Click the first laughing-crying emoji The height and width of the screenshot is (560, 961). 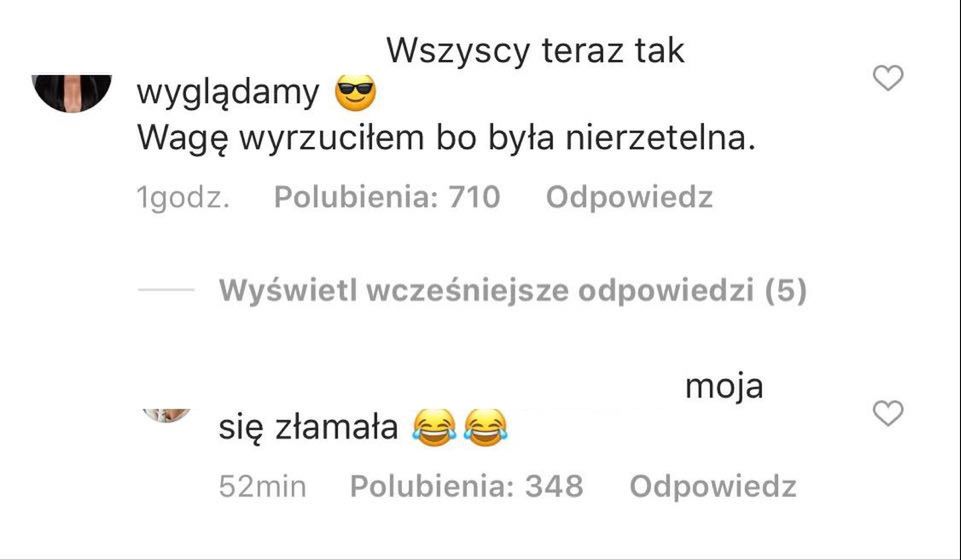(434, 427)
